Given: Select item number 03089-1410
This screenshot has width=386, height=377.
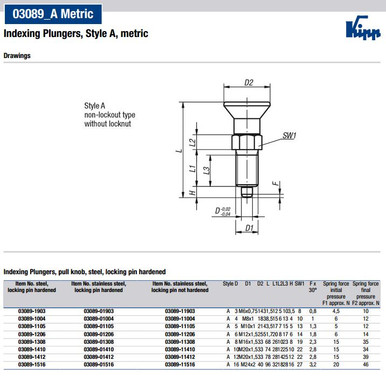Looking at the screenshot, I should [x=32, y=349].
